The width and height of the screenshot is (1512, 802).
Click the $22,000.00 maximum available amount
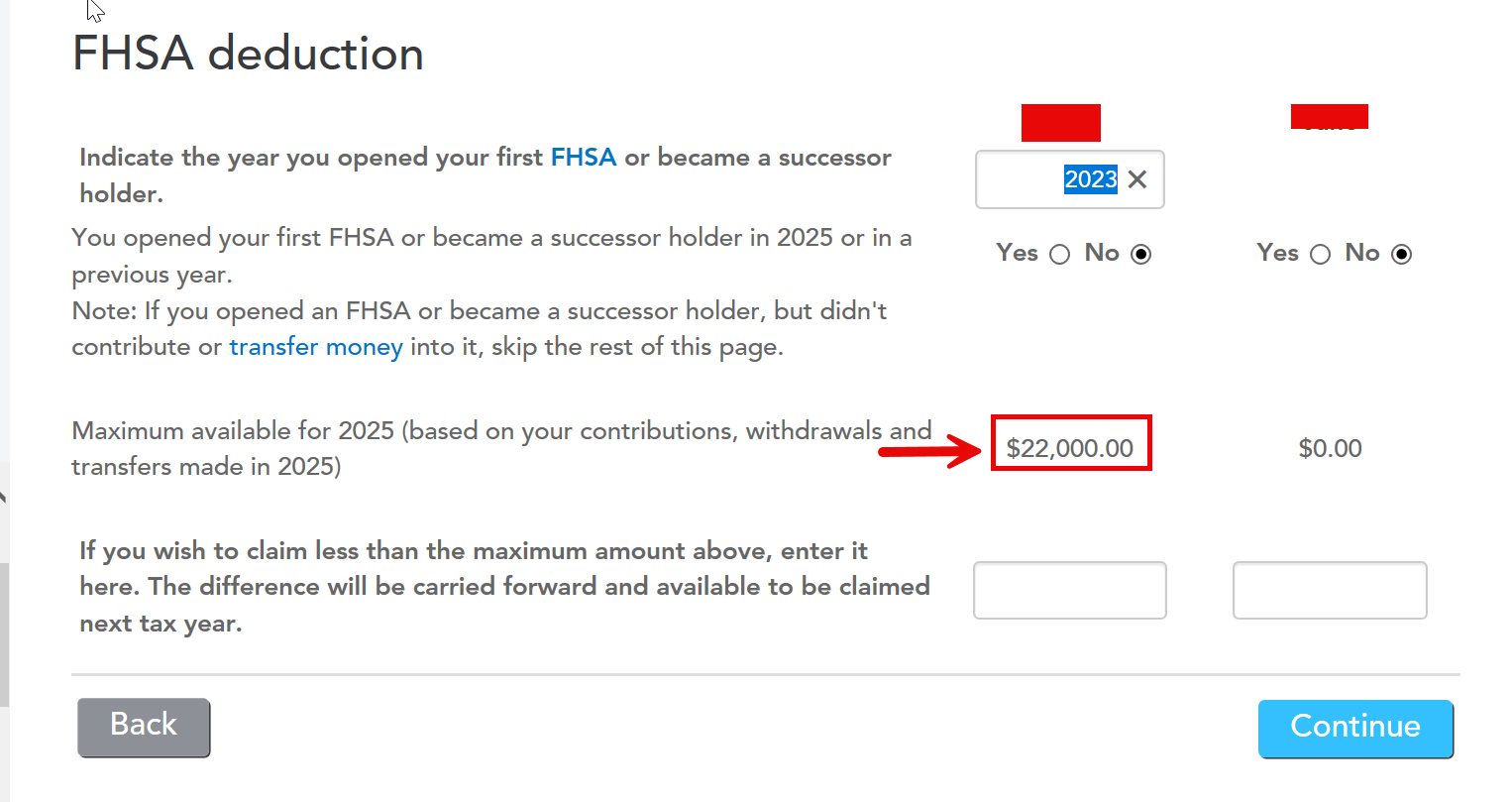[1070, 448]
